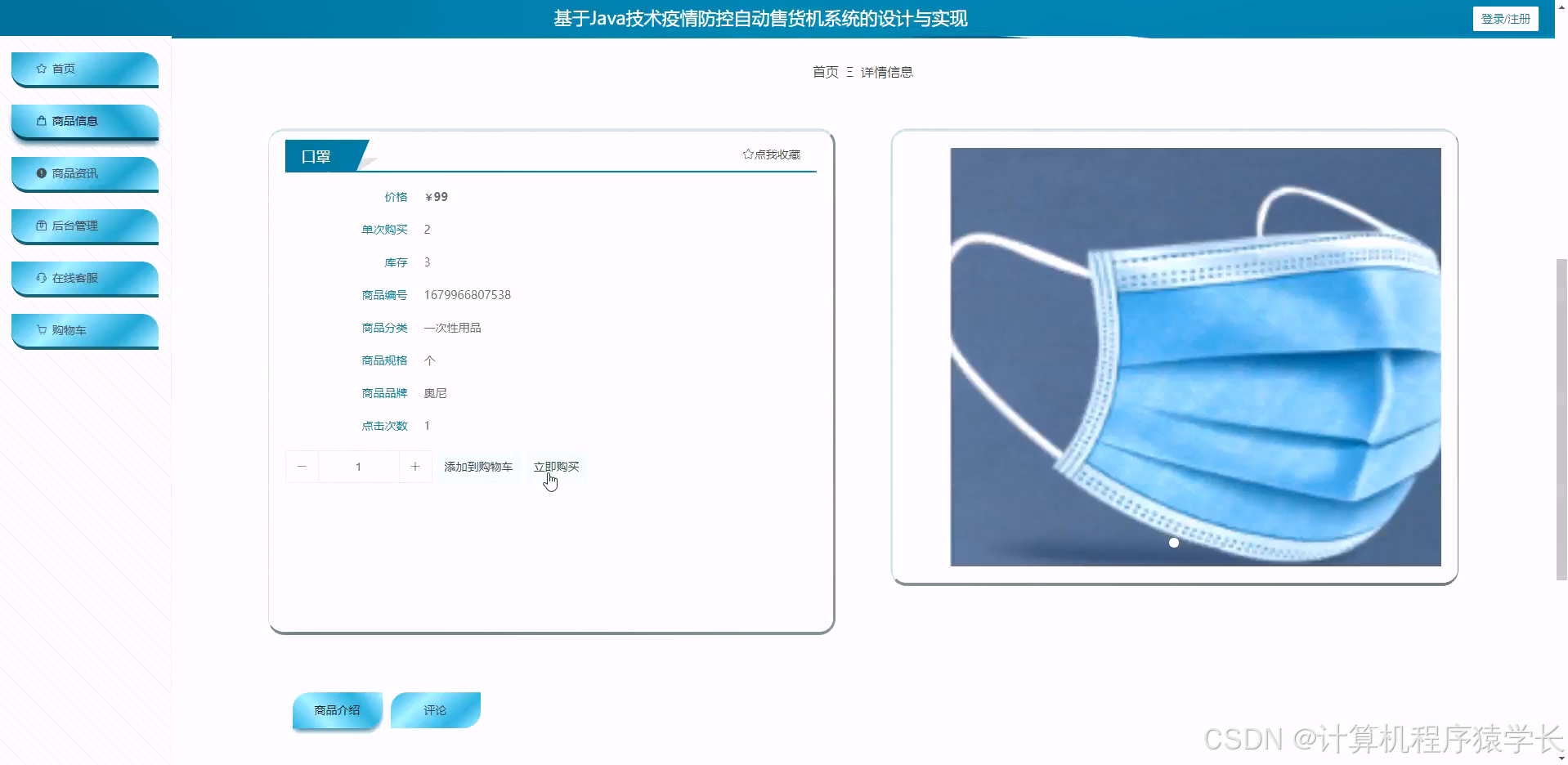Open 详情信息 in the breadcrumb
This screenshot has height=765, width=1568.
[888, 72]
